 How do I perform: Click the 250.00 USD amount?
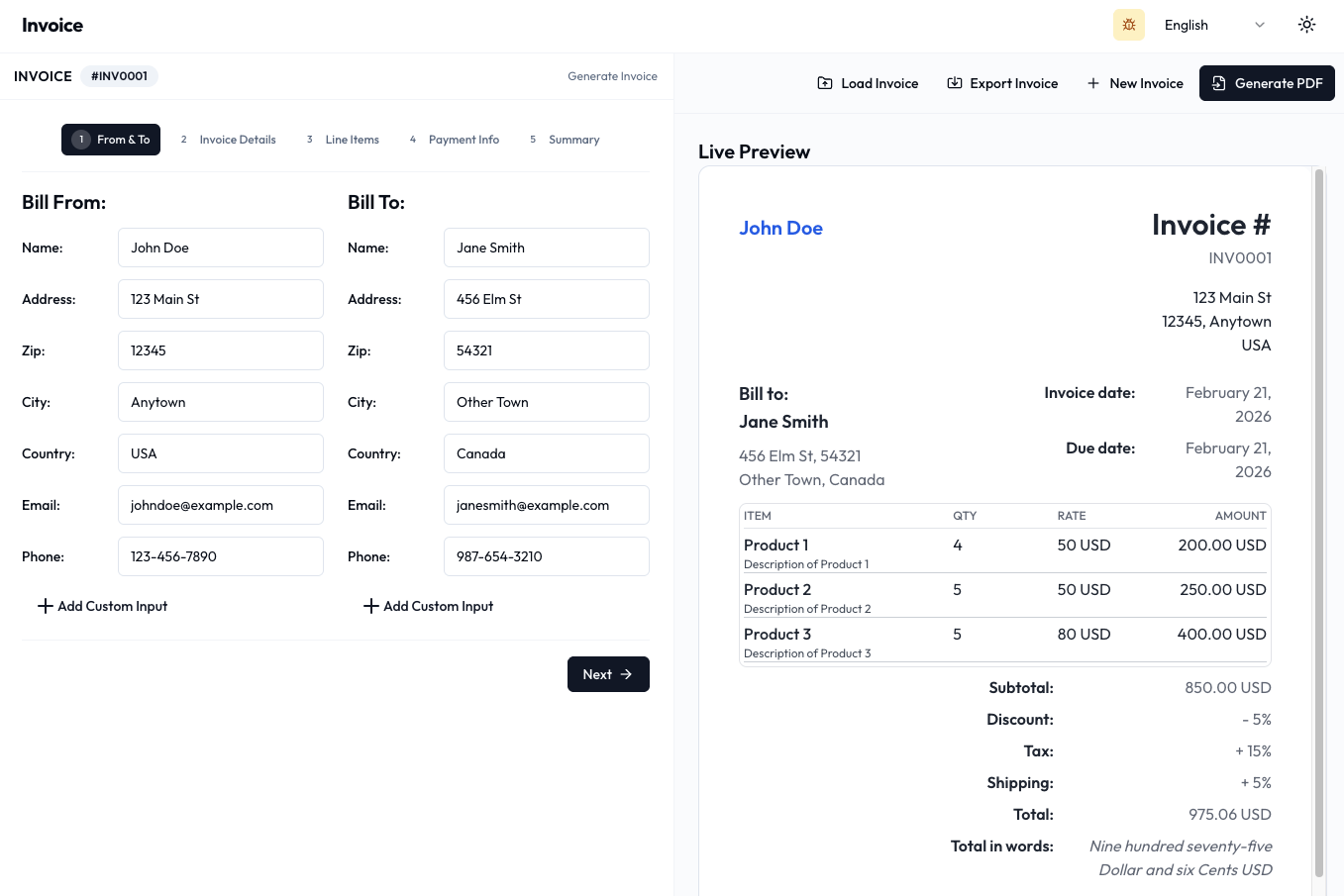[1223, 589]
